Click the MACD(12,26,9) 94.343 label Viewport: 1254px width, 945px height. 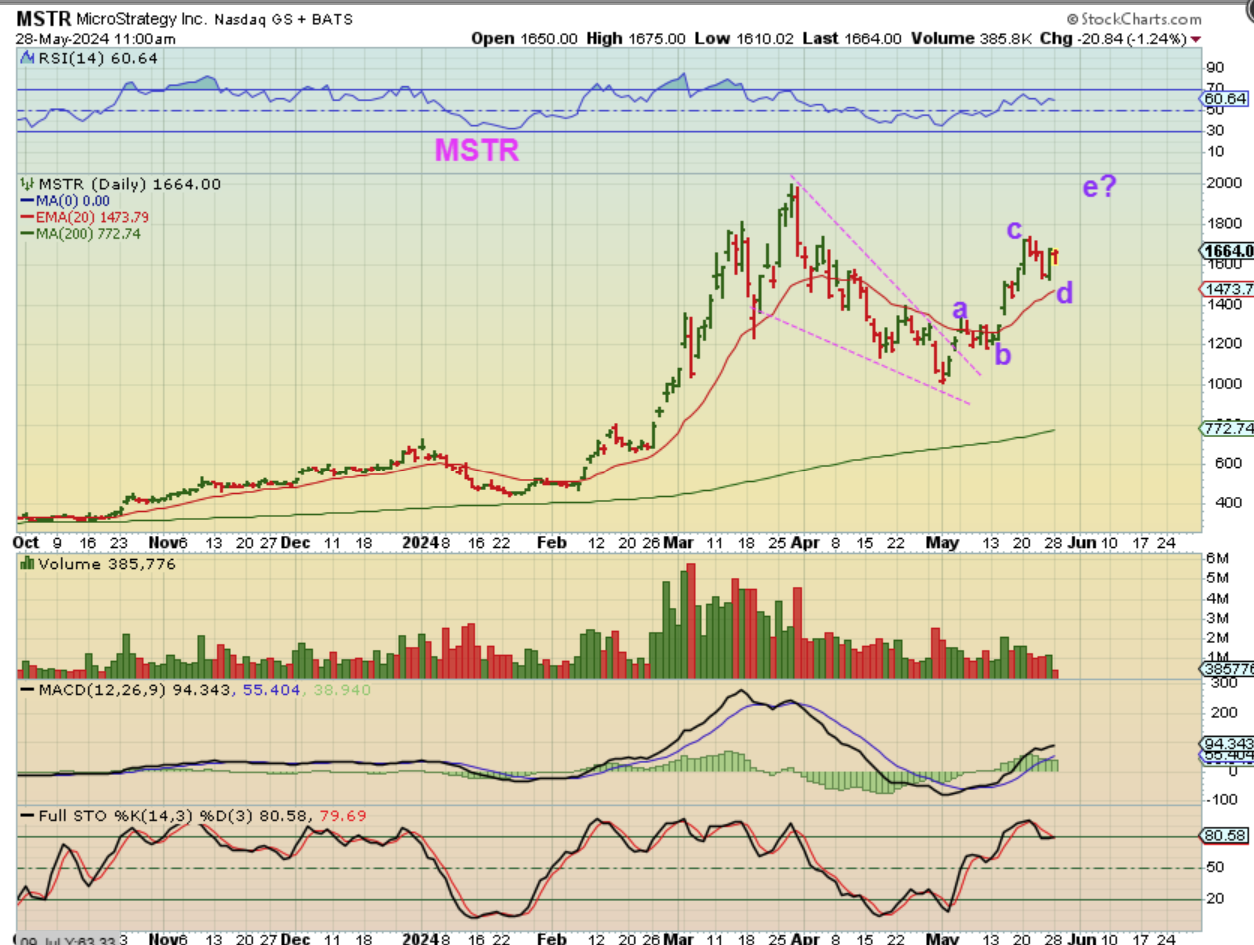[x=135, y=691]
